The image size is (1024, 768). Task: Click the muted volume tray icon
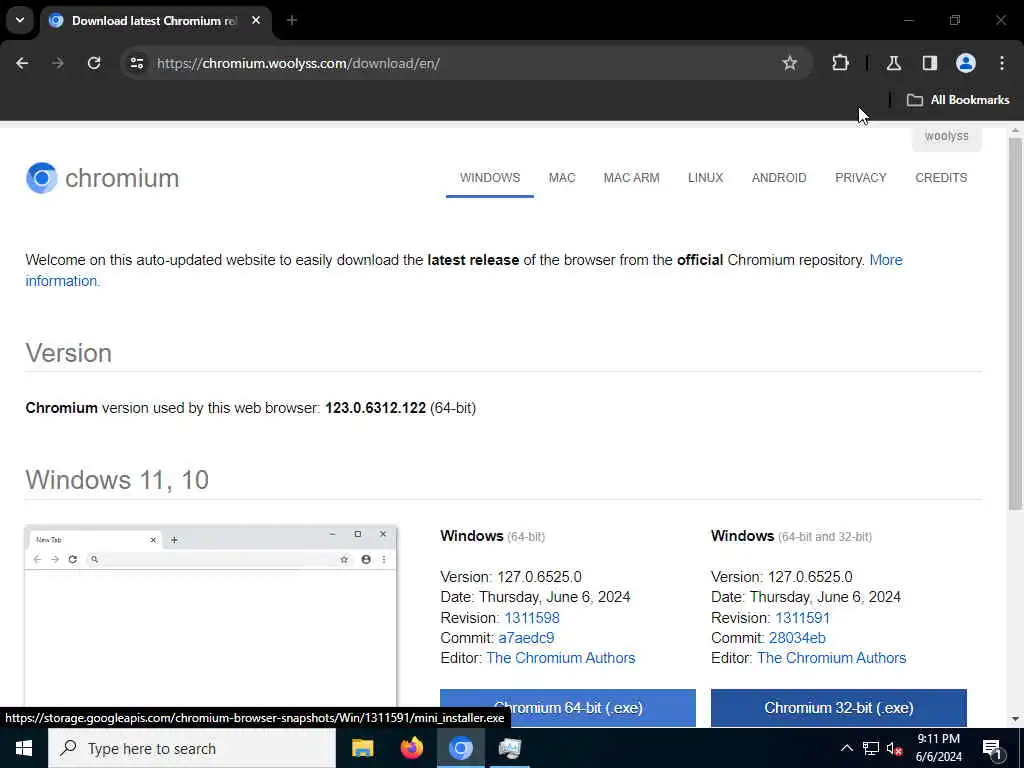[x=894, y=748]
